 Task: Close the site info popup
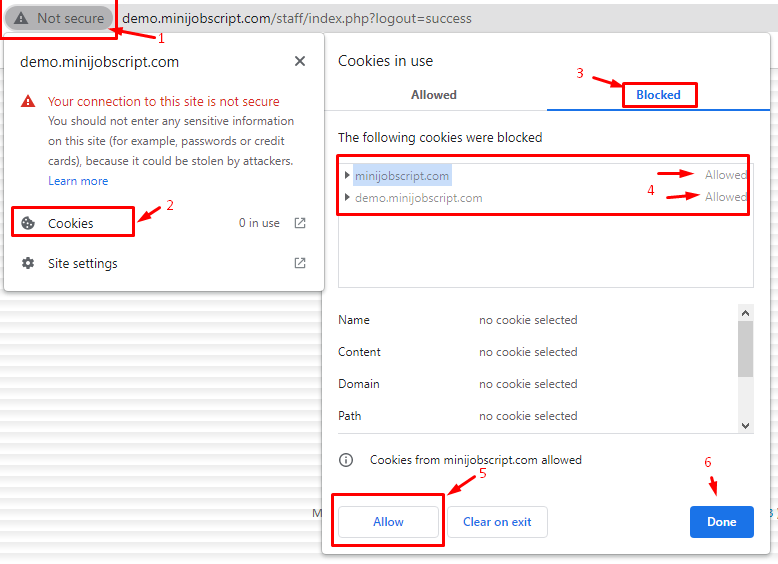(x=300, y=61)
